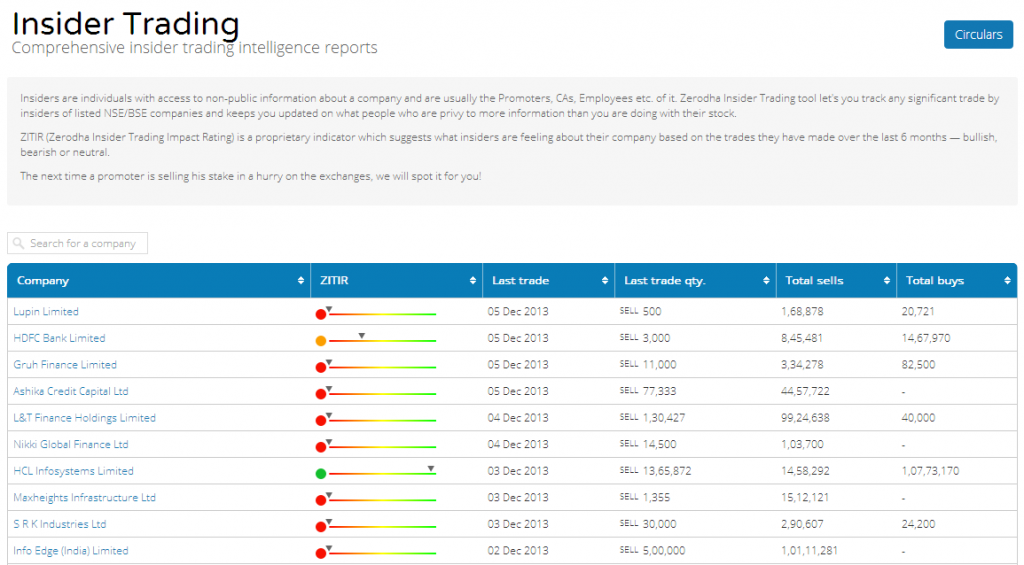Click the ZITIR column header label
The width and height of the screenshot is (1024, 565).
334,280
